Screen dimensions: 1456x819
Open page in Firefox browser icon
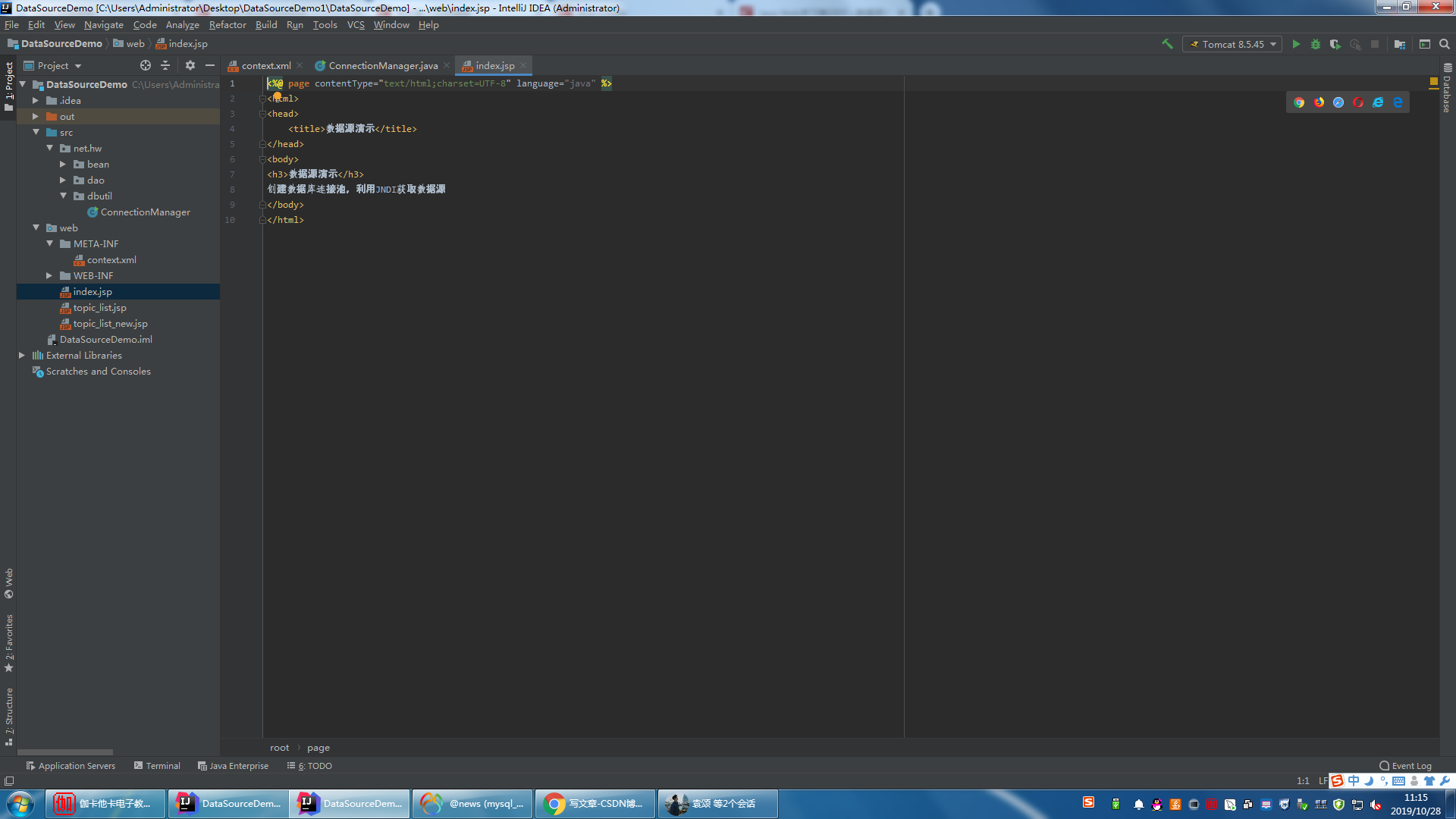(1319, 102)
